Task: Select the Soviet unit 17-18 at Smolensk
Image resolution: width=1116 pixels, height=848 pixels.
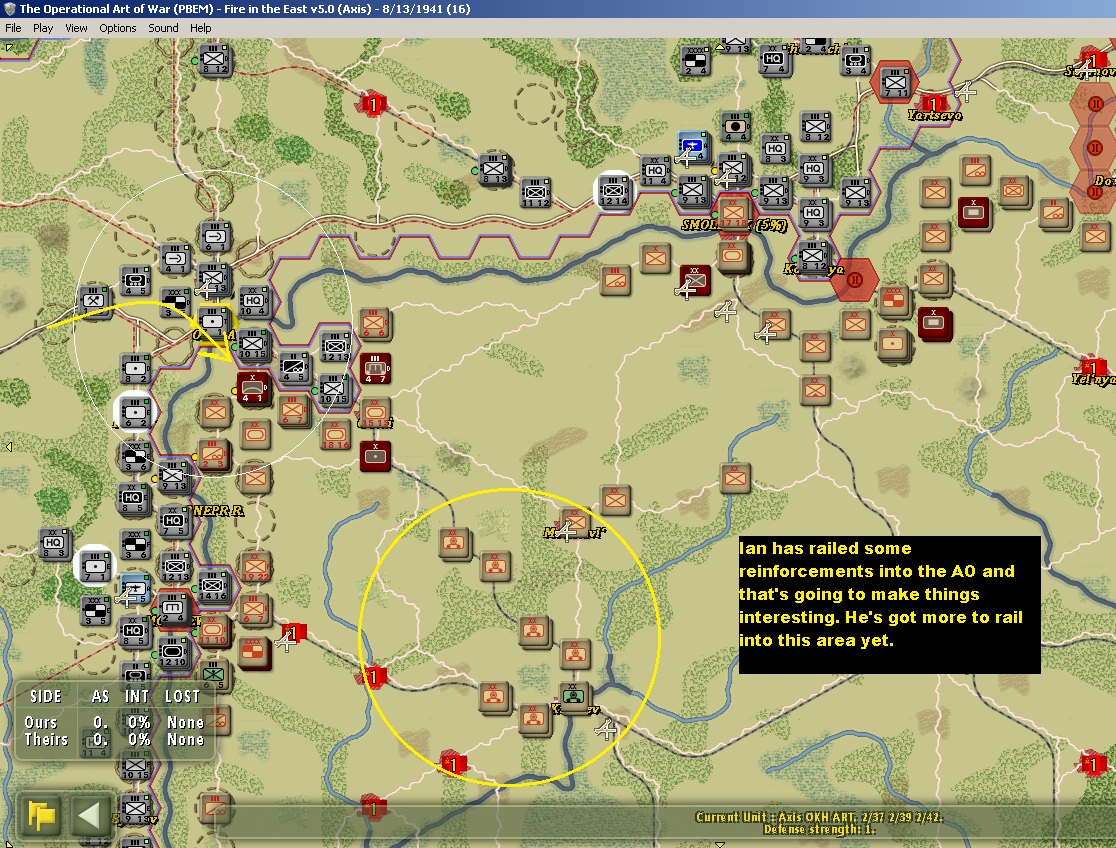Action: point(733,214)
